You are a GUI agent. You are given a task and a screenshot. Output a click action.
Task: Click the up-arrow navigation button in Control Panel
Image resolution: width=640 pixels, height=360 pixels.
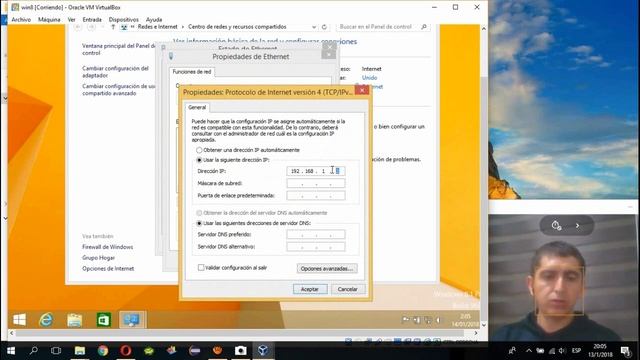pos(113,27)
